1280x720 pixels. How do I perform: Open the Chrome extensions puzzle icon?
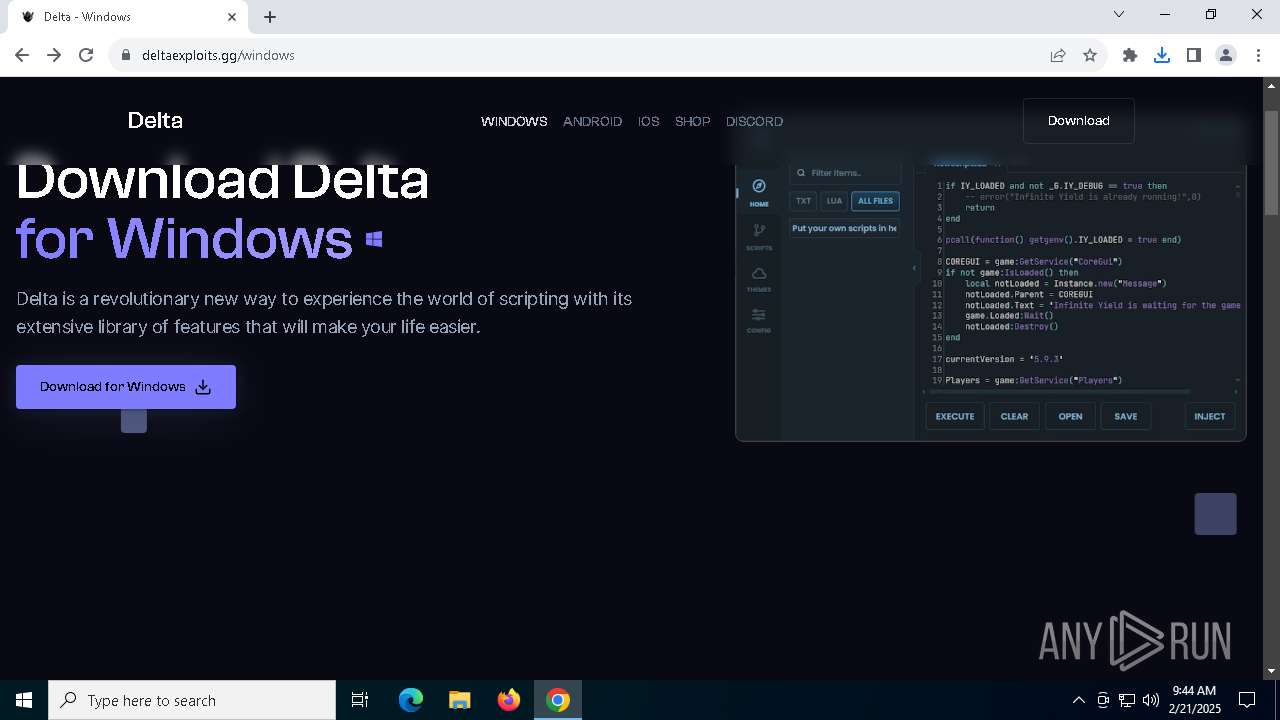1130,55
